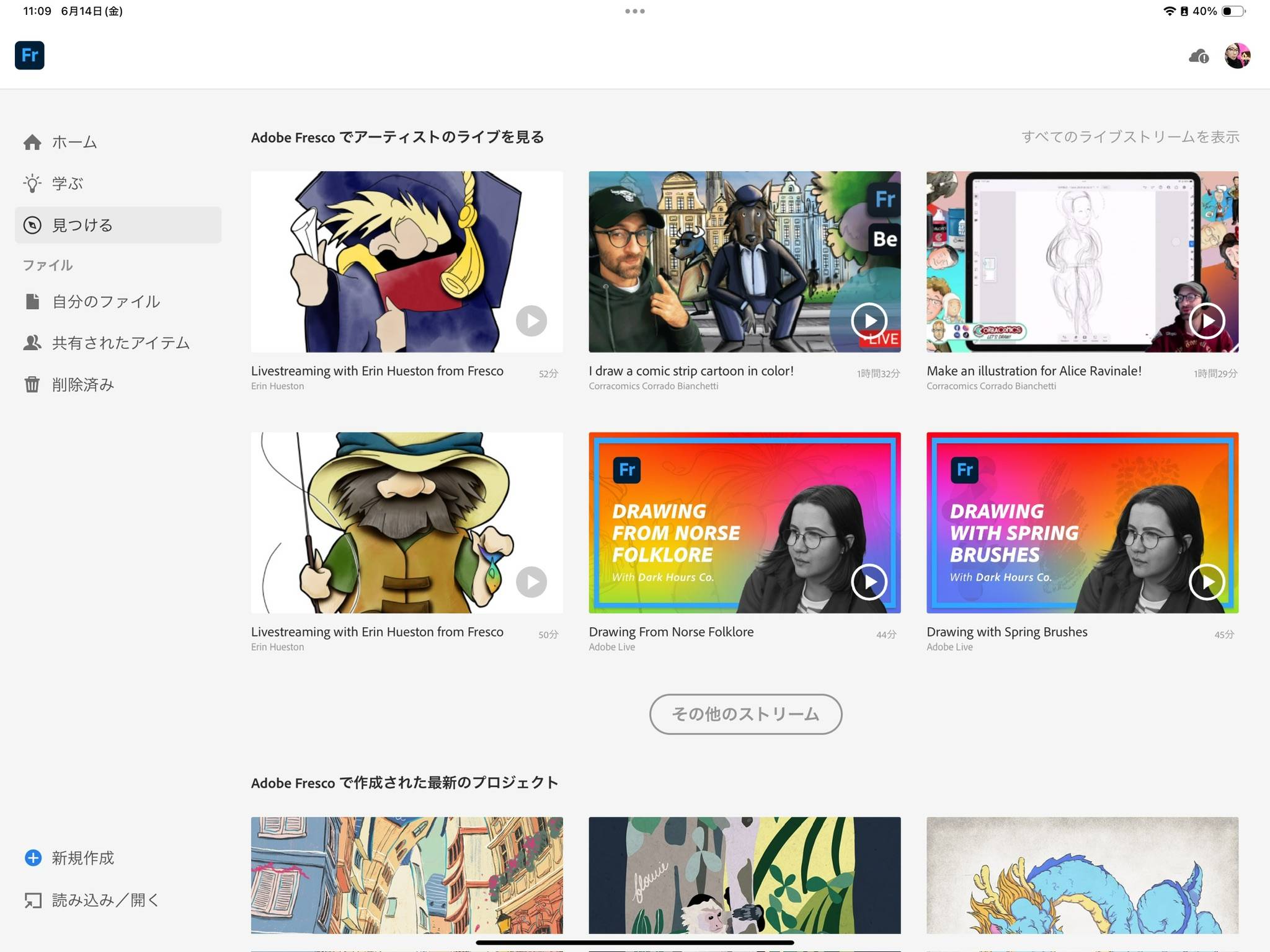
Task: Click the 1時間32分 duration label
Action: tap(879, 374)
